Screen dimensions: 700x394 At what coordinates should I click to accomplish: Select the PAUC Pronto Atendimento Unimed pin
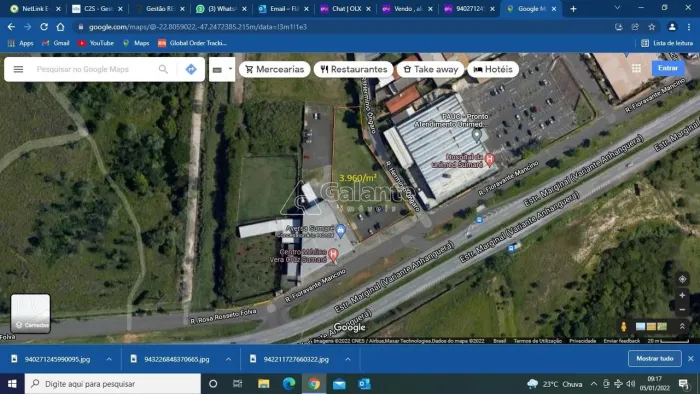(476, 134)
